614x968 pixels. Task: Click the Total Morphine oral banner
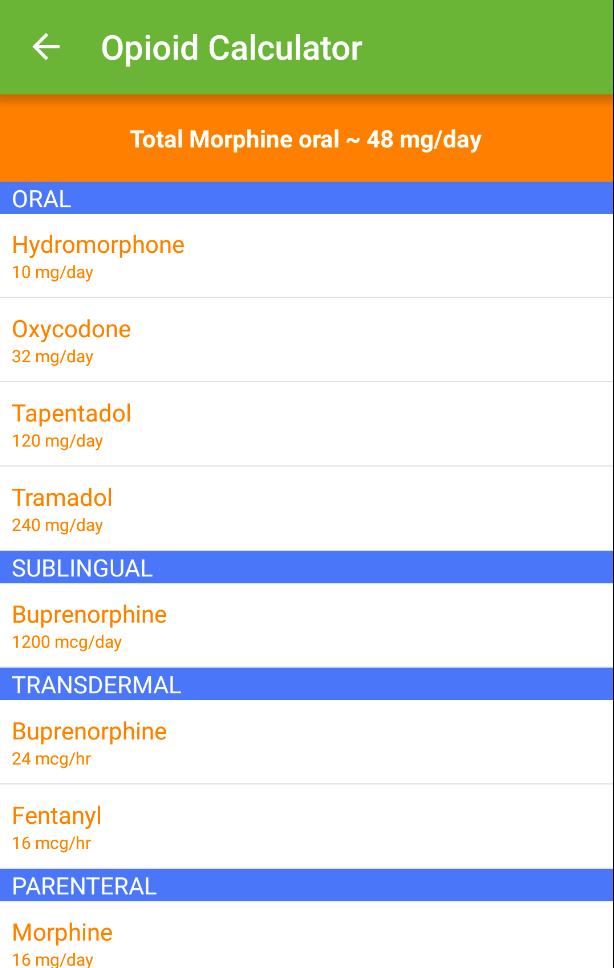click(x=307, y=139)
